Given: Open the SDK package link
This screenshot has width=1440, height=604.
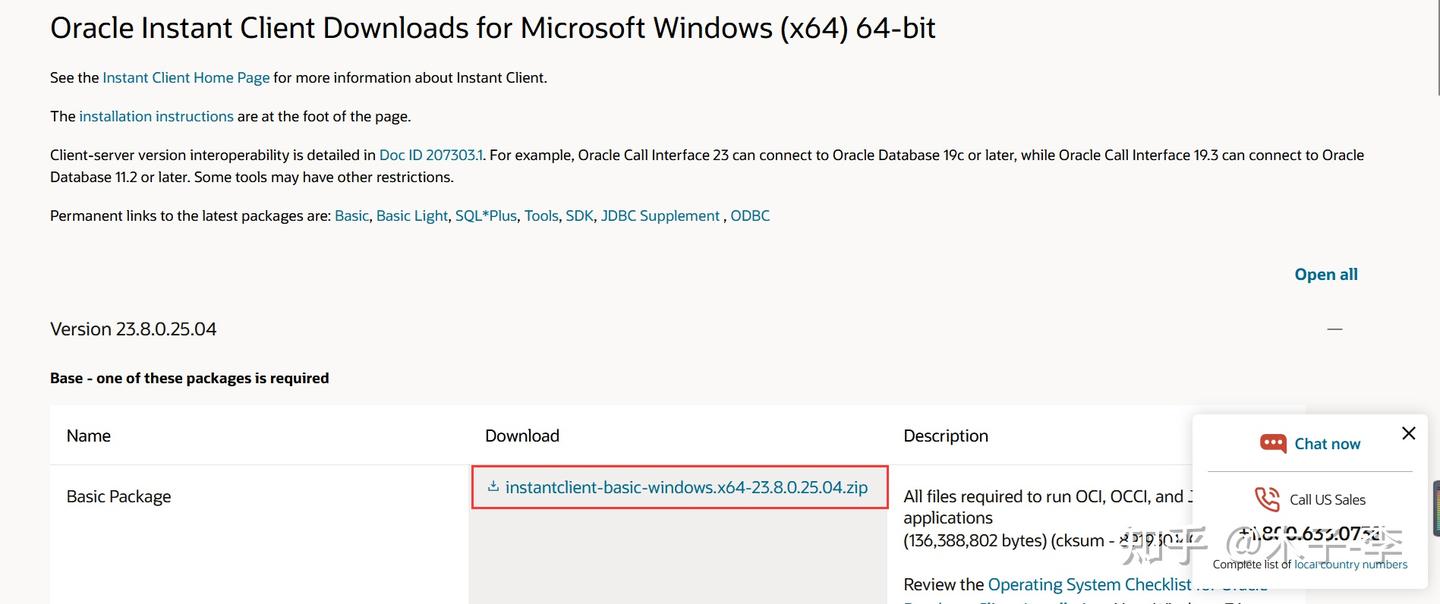Looking at the screenshot, I should coord(579,215).
